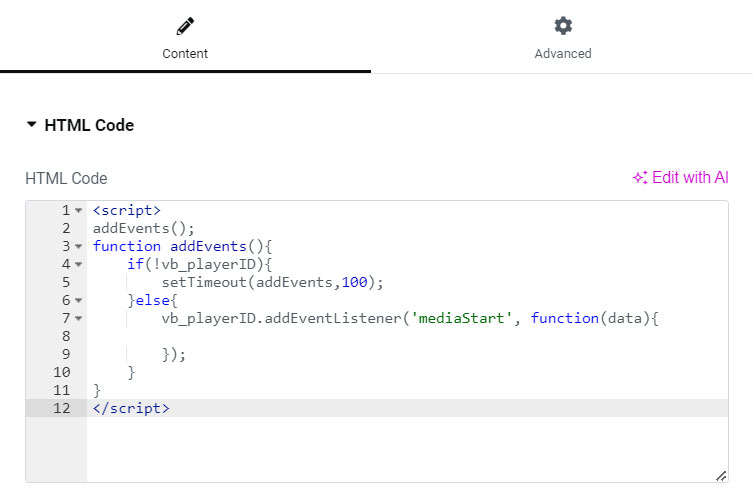
Task: Click the closing </script> tag
Action: [x=131, y=408]
